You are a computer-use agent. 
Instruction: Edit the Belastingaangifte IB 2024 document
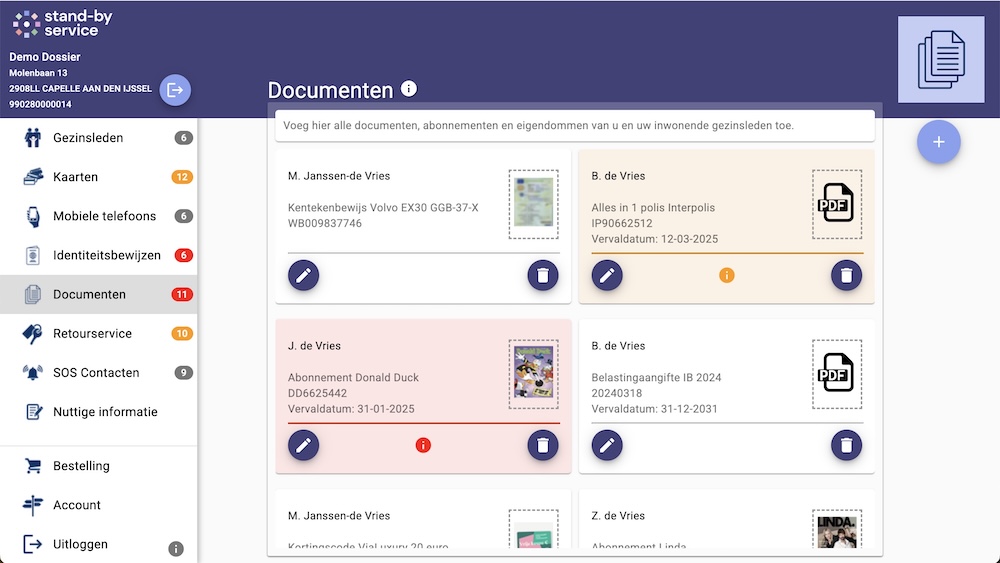point(607,445)
